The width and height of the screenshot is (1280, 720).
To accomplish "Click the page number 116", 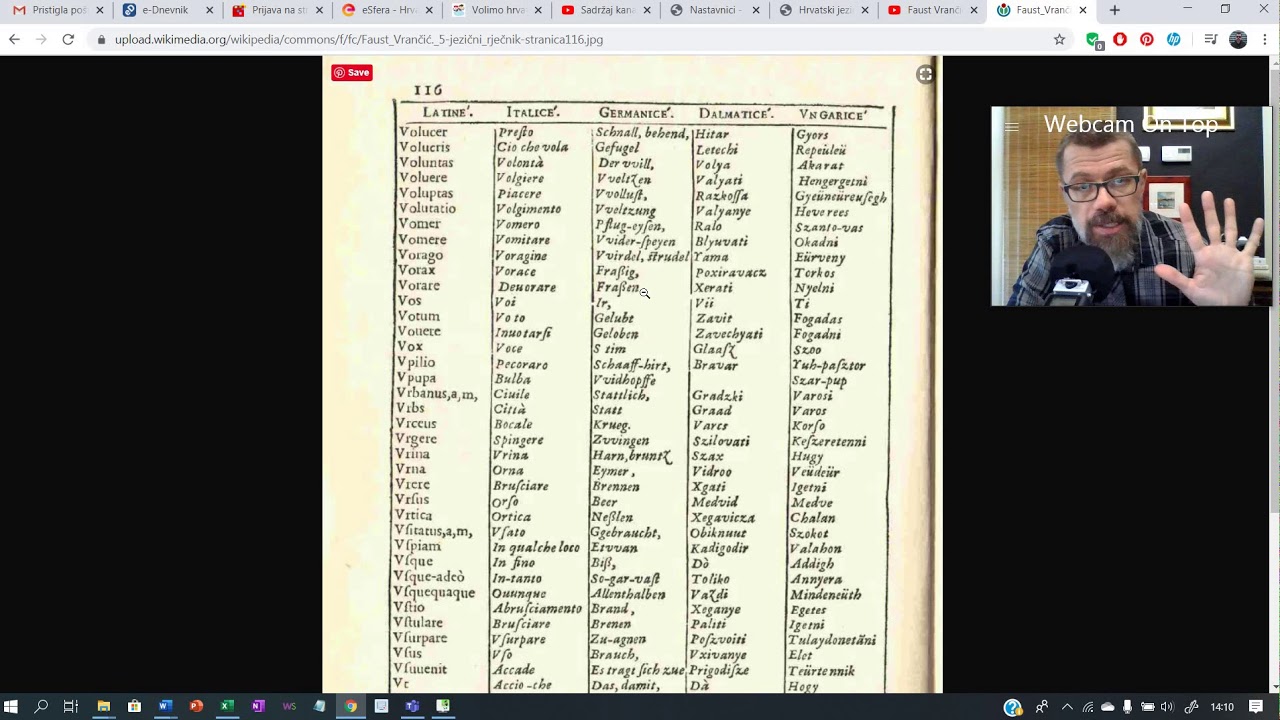I will (x=427, y=90).
